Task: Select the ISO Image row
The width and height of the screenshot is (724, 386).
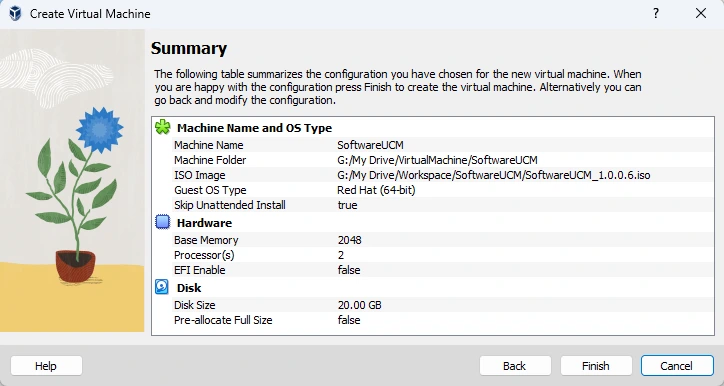Action: coord(442,175)
